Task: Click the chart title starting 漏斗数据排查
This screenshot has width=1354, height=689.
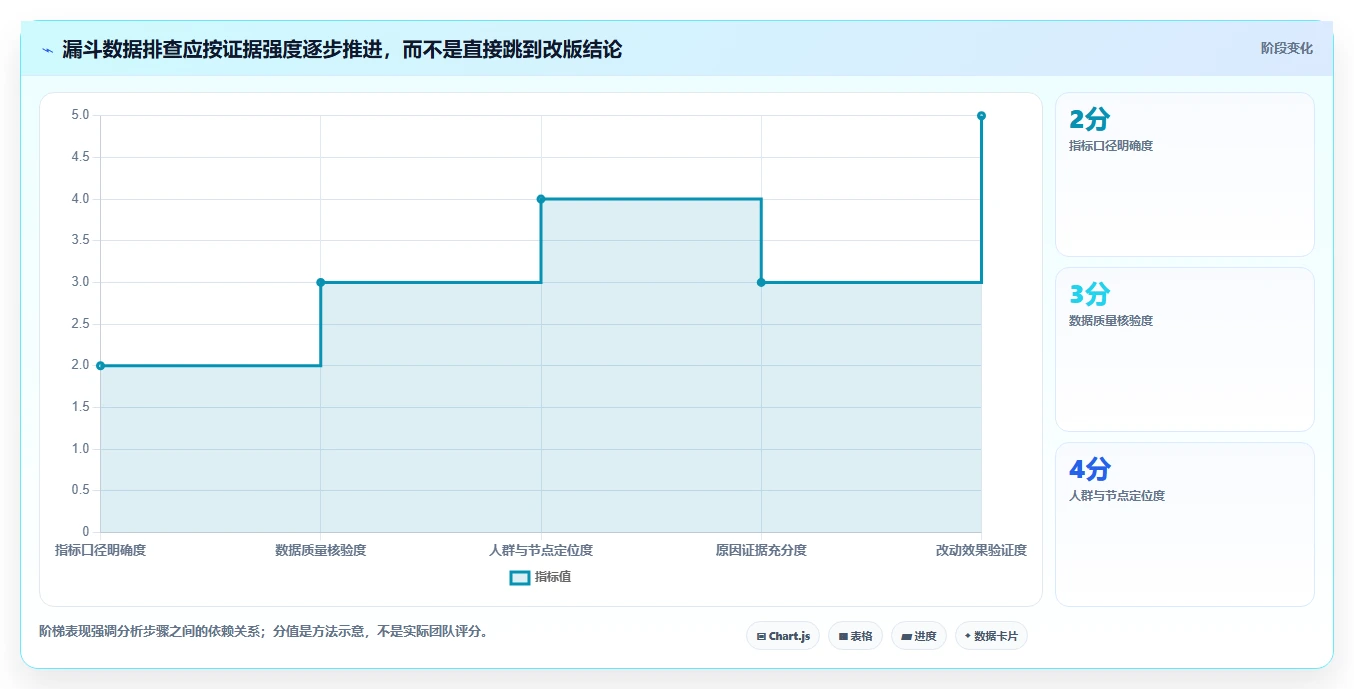Action: tap(342, 49)
